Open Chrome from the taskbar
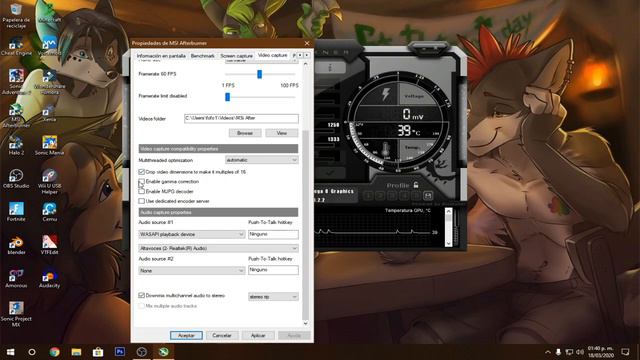Screen dimensions: 640x360 point(54,352)
